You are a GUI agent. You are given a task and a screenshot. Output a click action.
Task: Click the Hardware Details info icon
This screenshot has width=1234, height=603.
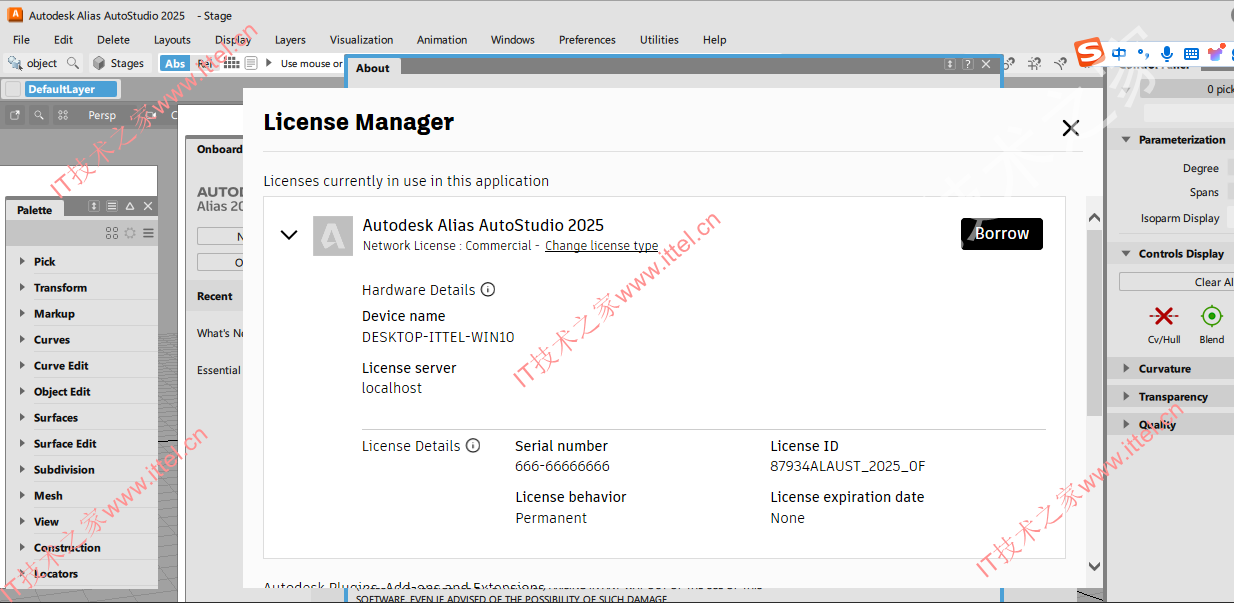pos(488,290)
